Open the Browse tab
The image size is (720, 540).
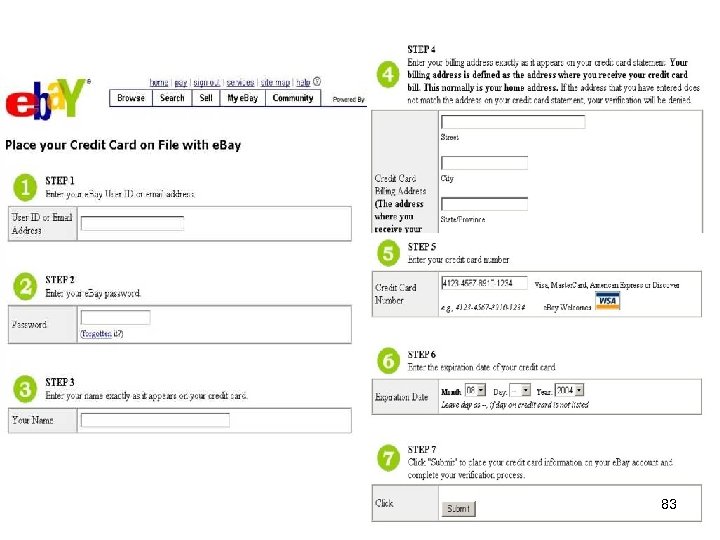pos(131,98)
